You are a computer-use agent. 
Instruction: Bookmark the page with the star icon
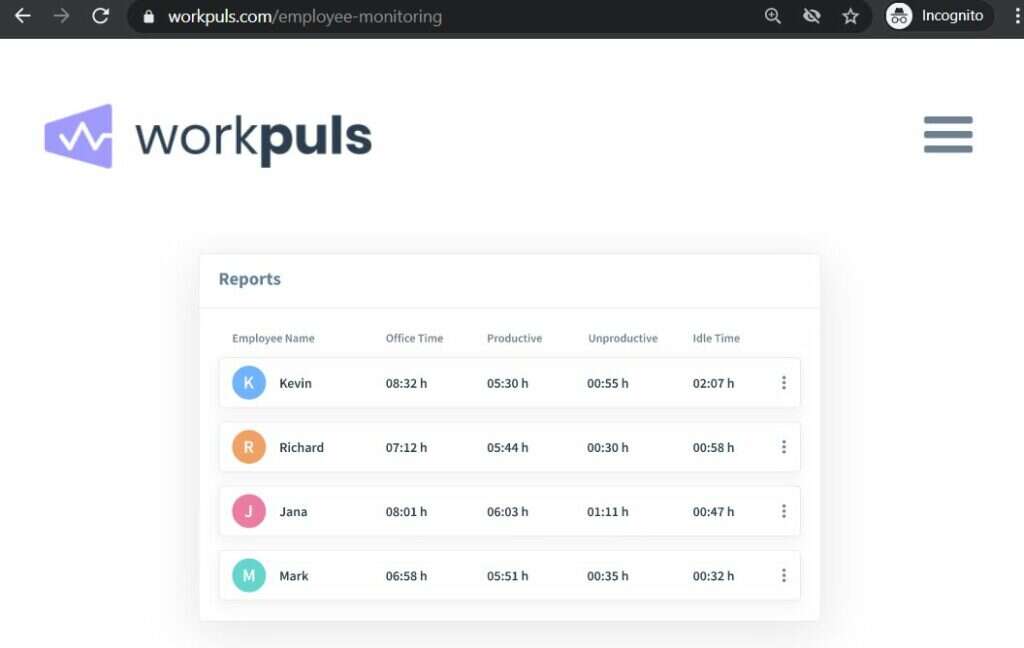pyautogui.click(x=851, y=16)
